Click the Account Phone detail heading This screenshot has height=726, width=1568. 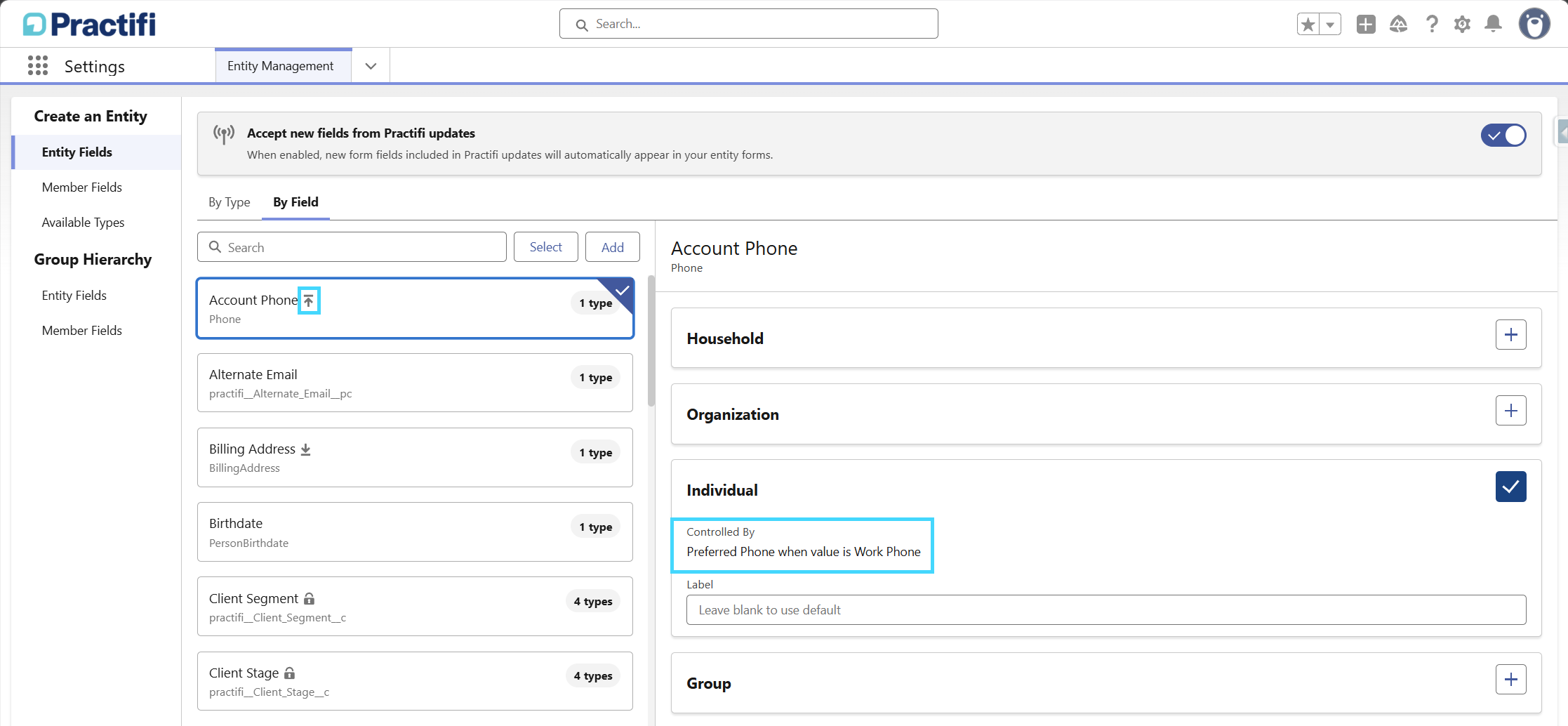(734, 249)
